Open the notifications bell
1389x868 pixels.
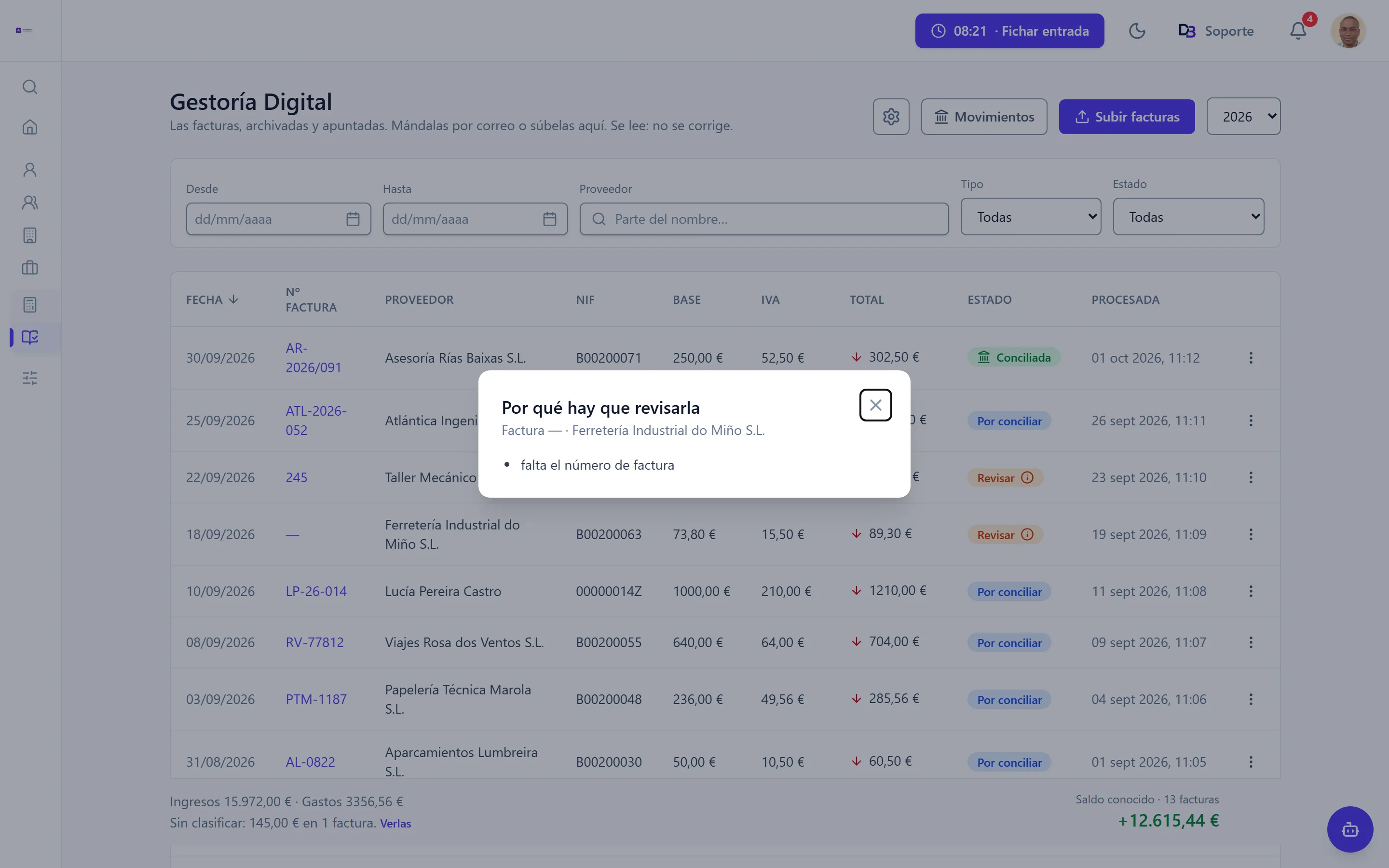click(x=1298, y=30)
